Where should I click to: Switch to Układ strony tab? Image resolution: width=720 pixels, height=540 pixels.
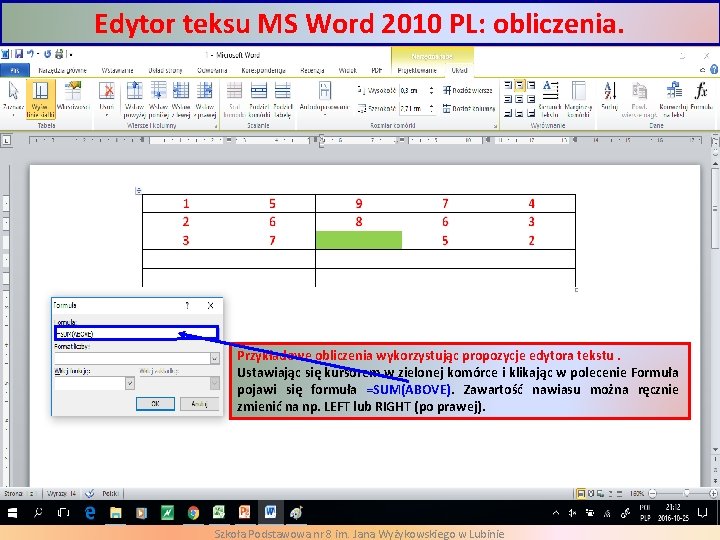pyautogui.click(x=165, y=70)
